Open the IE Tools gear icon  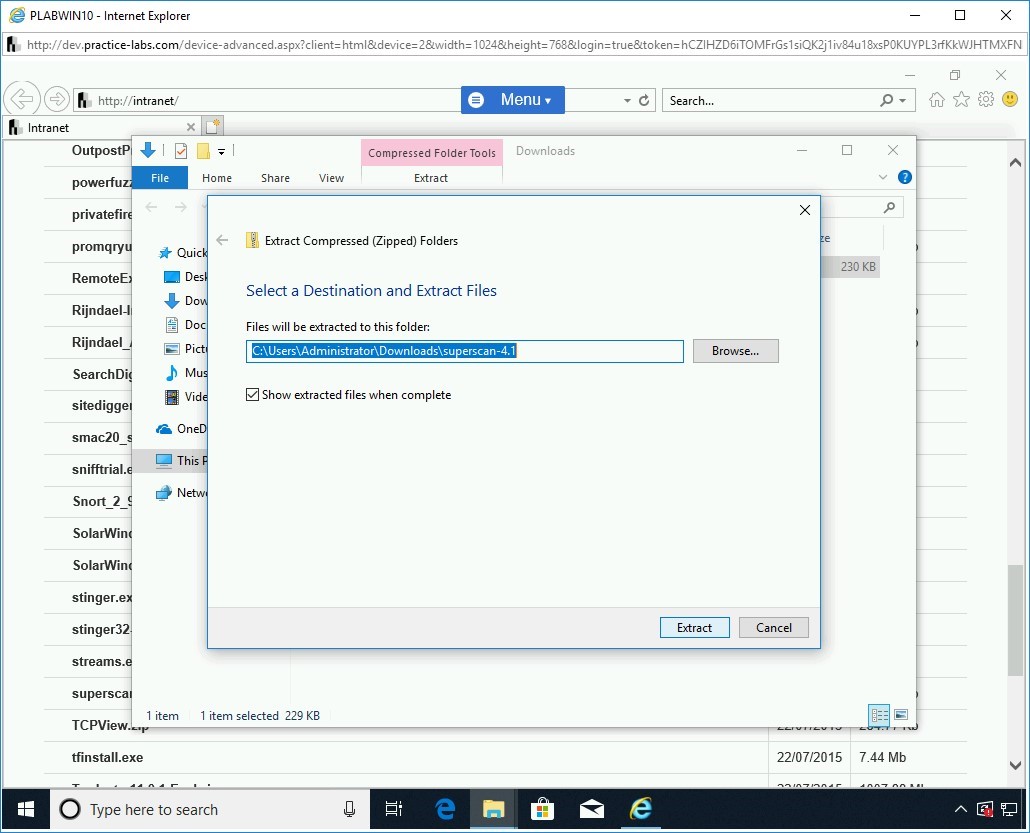pyautogui.click(x=986, y=100)
